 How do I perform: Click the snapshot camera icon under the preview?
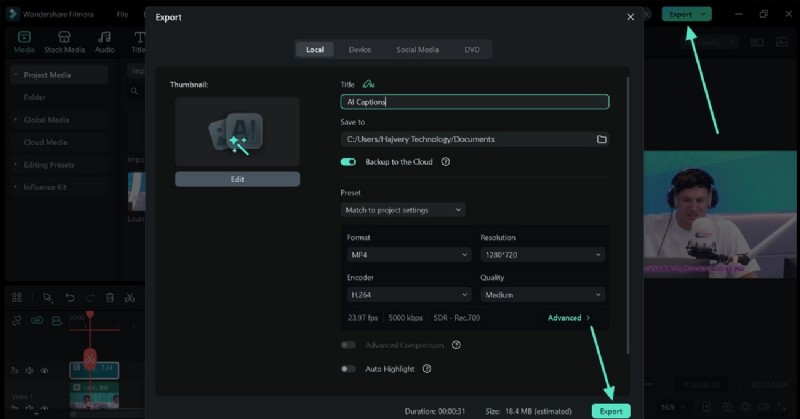click(745, 407)
